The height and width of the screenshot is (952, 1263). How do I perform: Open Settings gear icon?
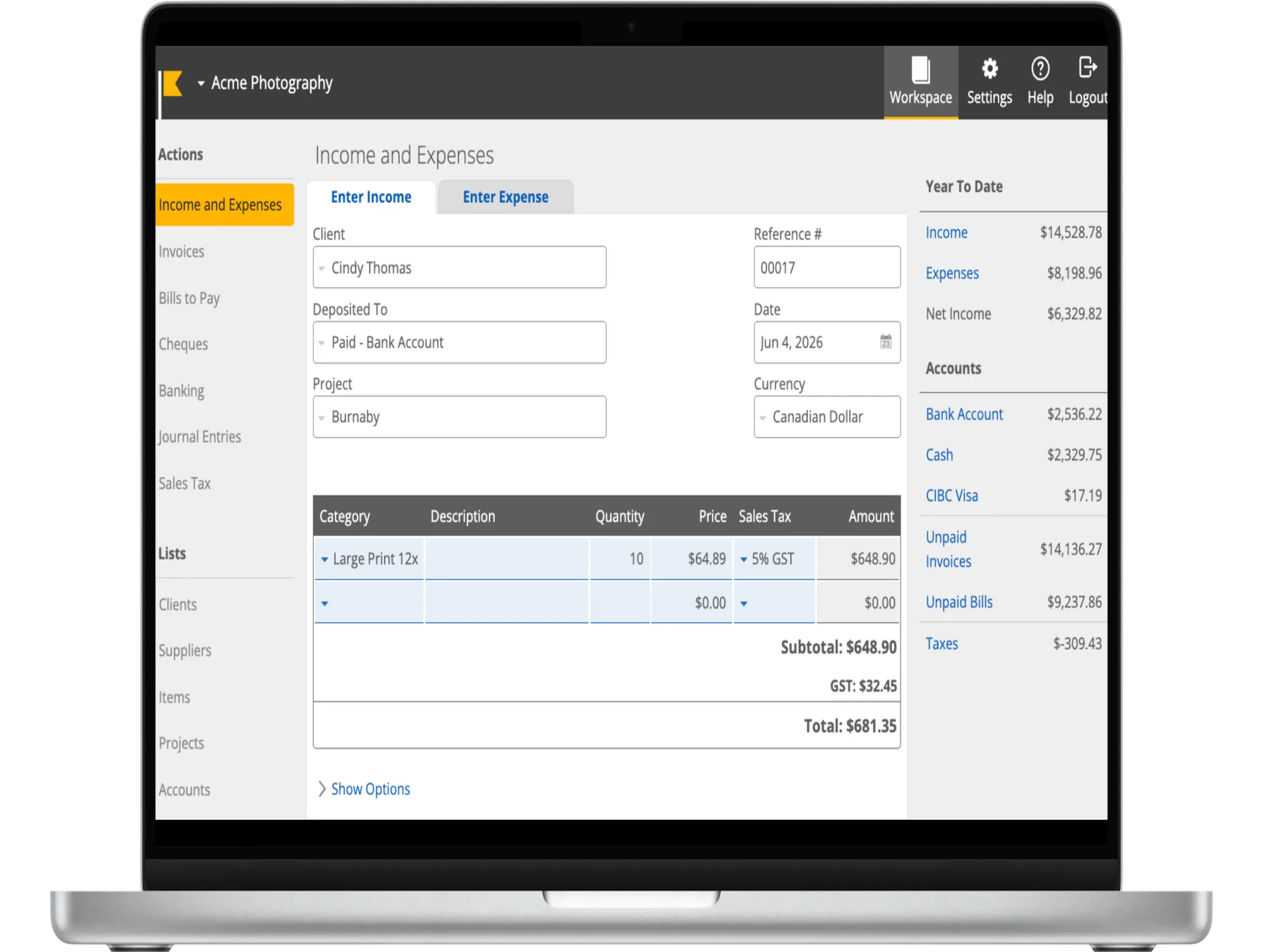click(x=989, y=69)
